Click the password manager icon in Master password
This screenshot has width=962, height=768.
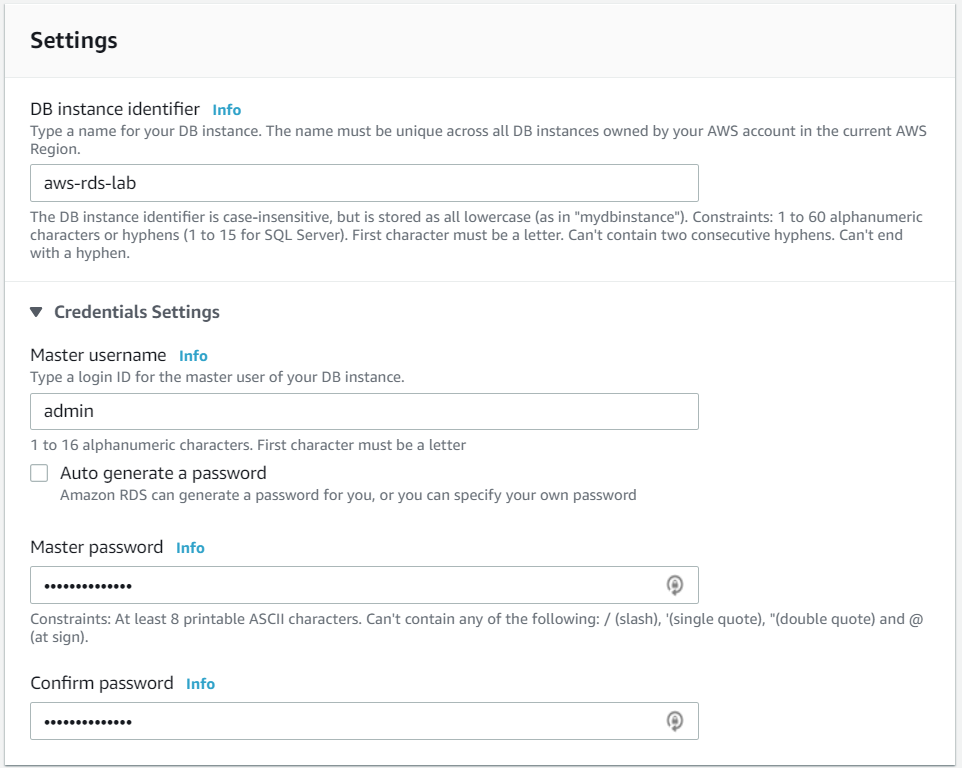674,585
